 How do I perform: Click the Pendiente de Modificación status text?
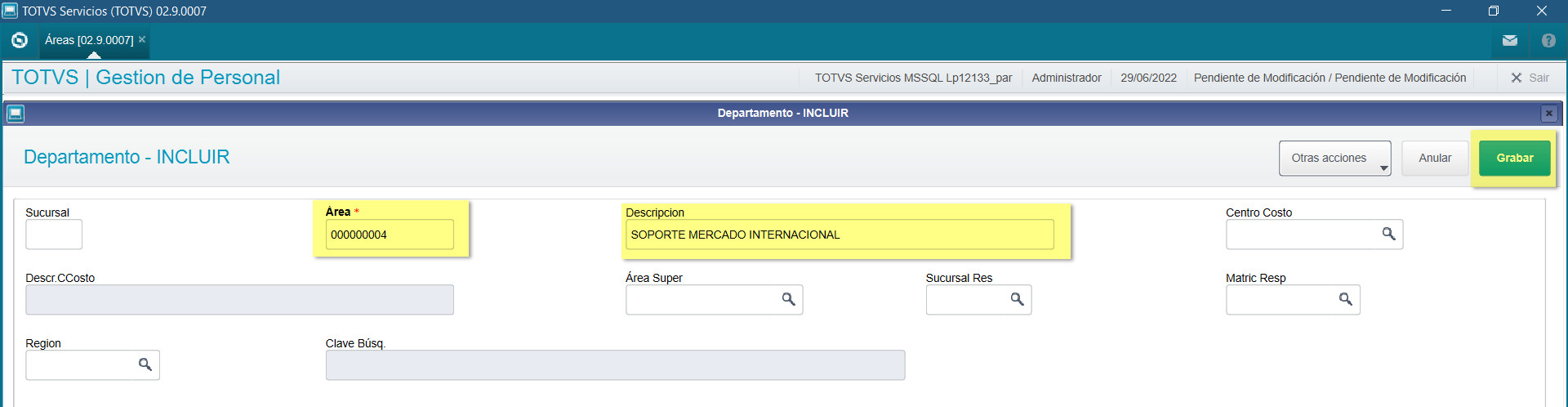1330,78
